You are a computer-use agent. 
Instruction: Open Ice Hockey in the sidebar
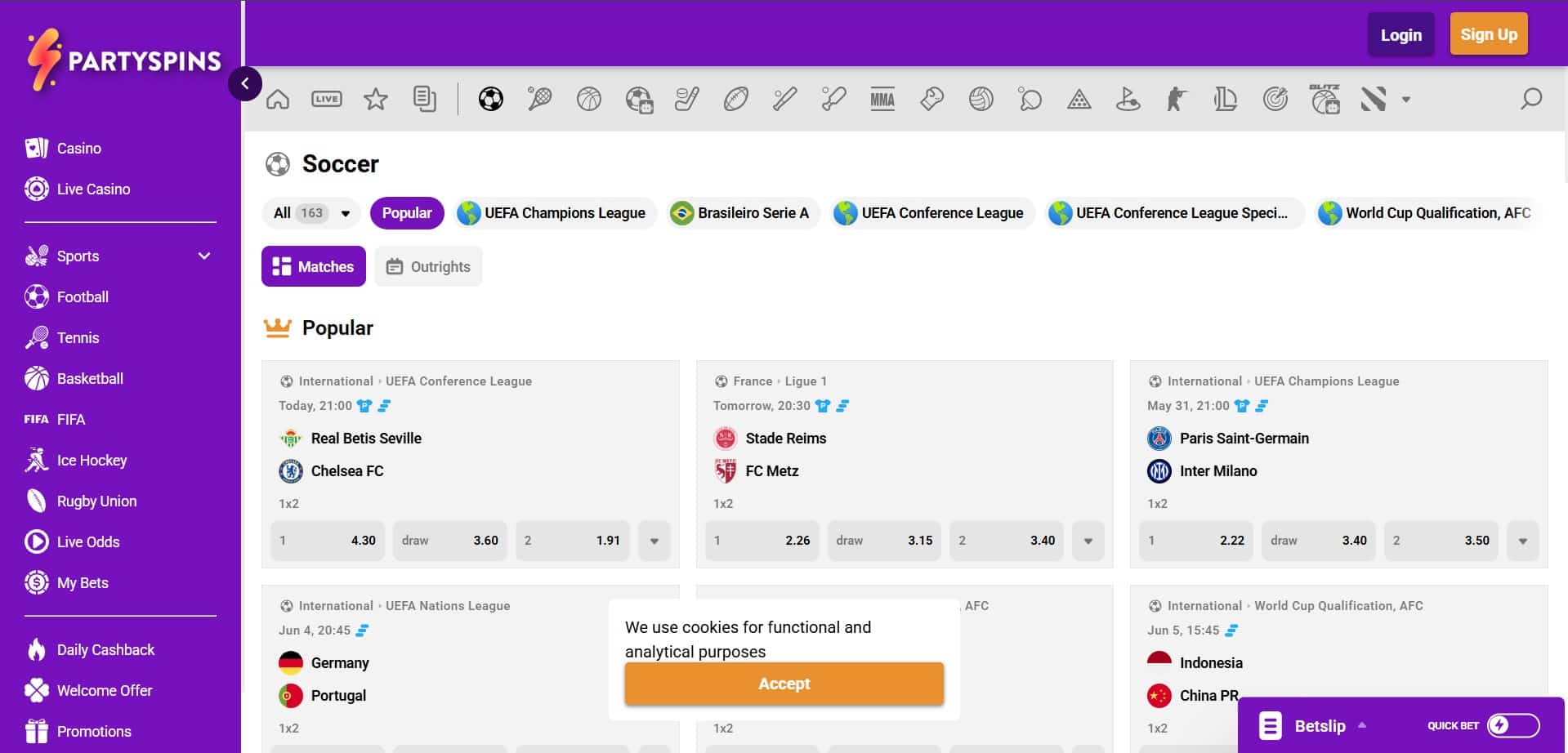(76, 460)
